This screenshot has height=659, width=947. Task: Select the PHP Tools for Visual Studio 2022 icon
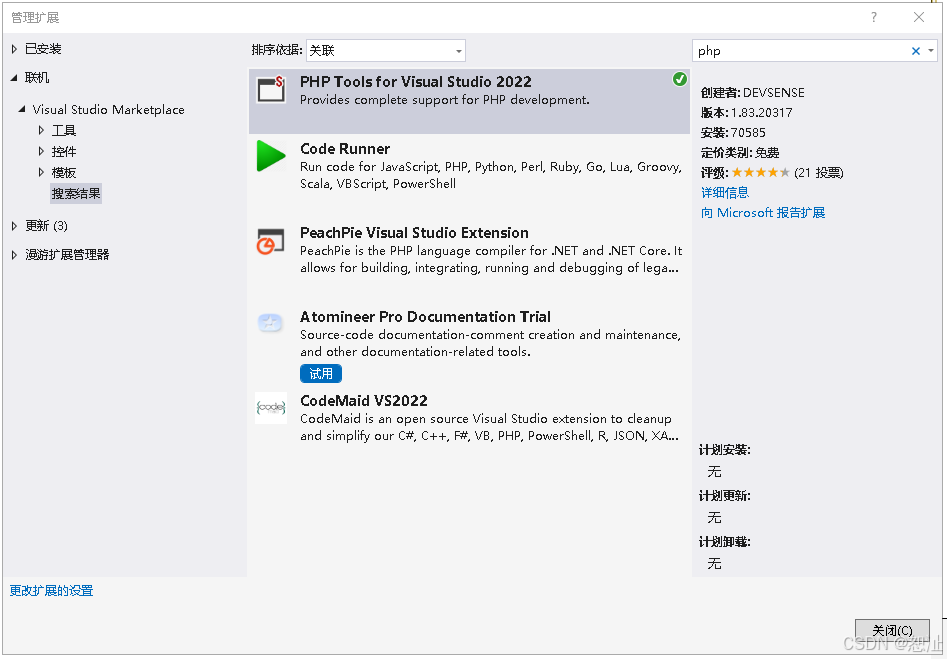tap(271, 90)
